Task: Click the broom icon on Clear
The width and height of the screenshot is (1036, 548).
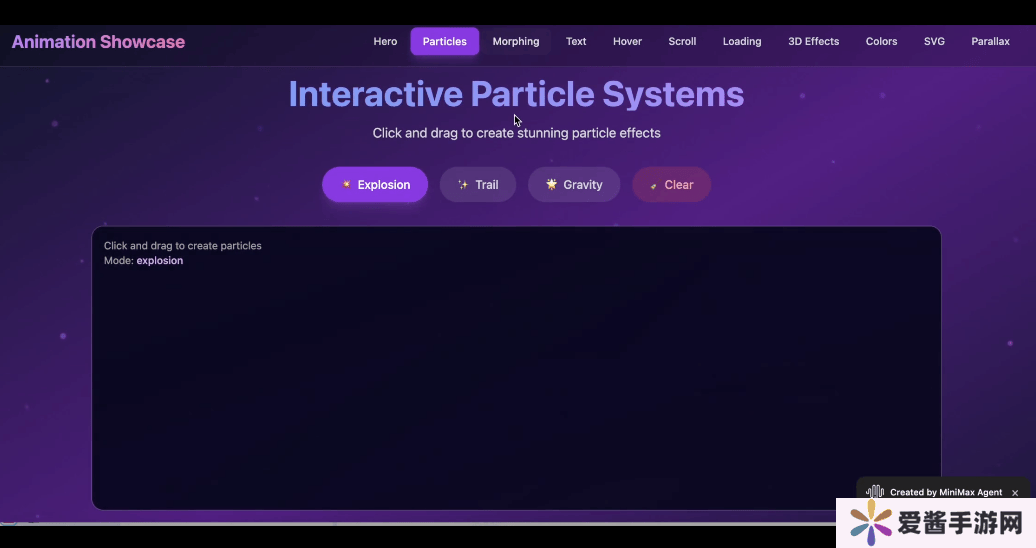Action: [x=653, y=185]
